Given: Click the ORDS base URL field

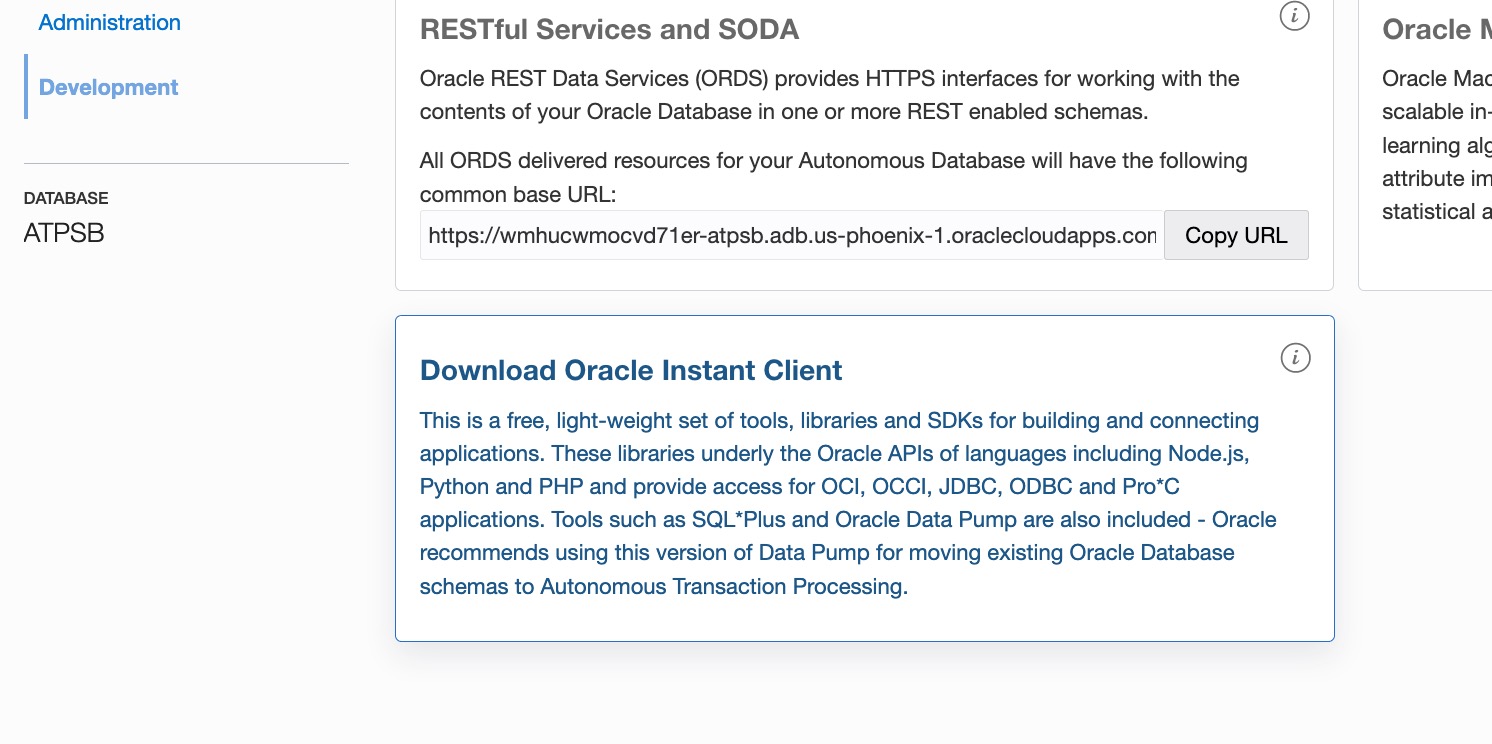Looking at the screenshot, I should 792,235.
